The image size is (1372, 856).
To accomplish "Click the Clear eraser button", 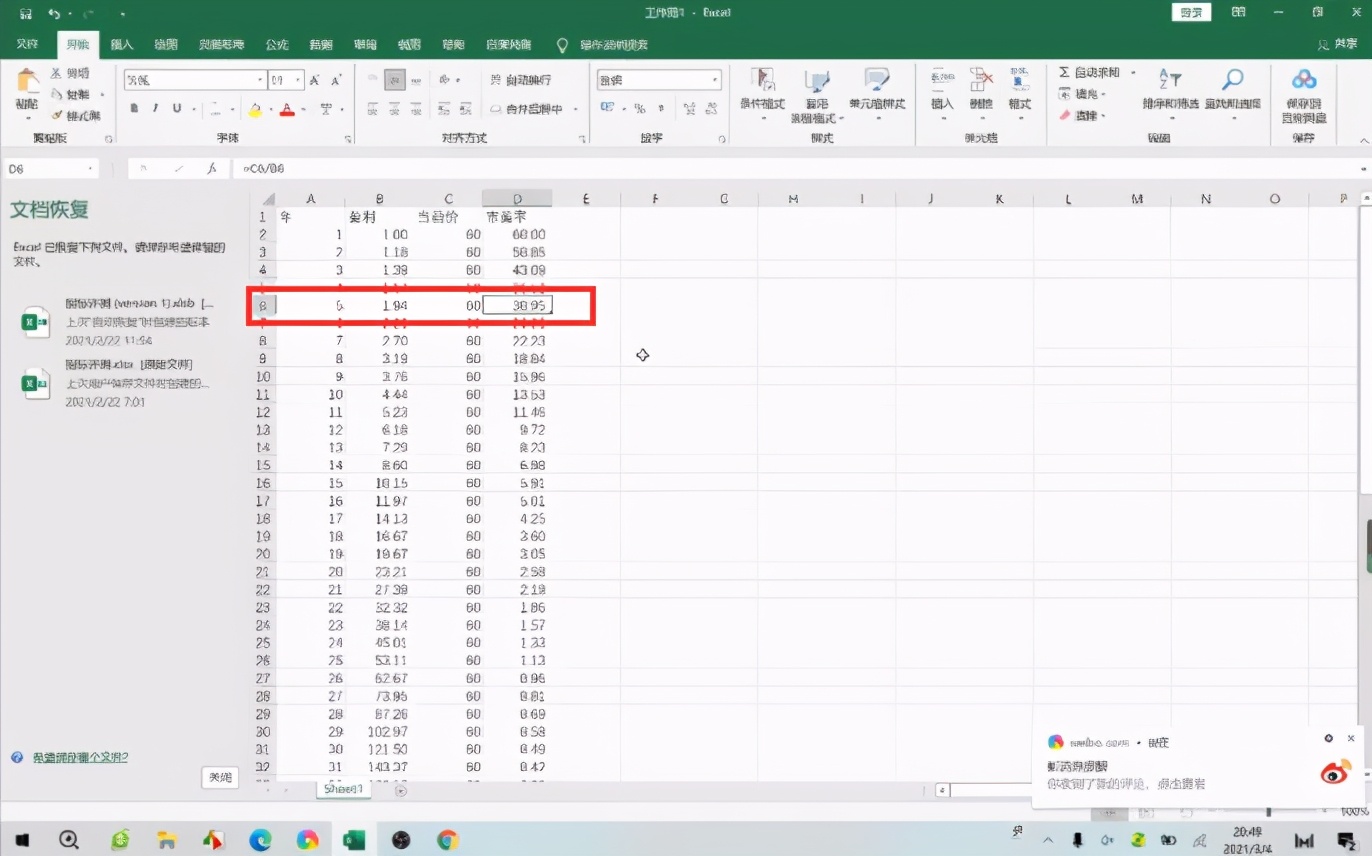I will 1065,115.
